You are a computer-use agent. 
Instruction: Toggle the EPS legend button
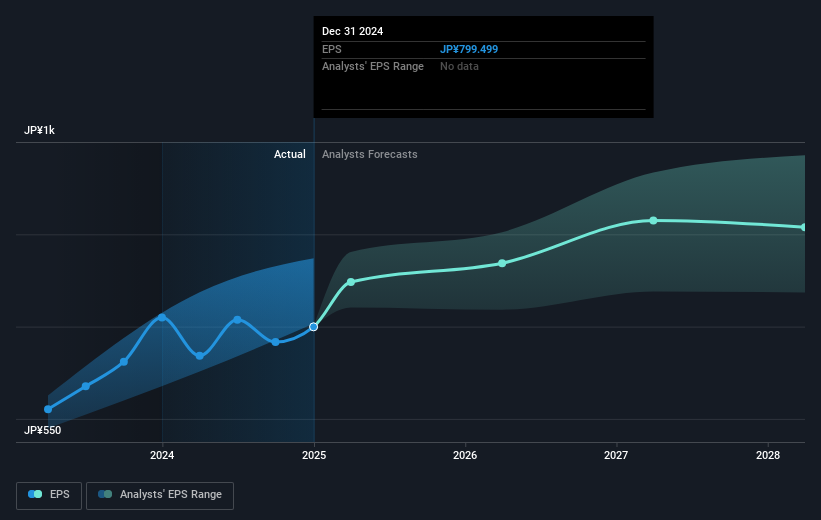point(49,495)
